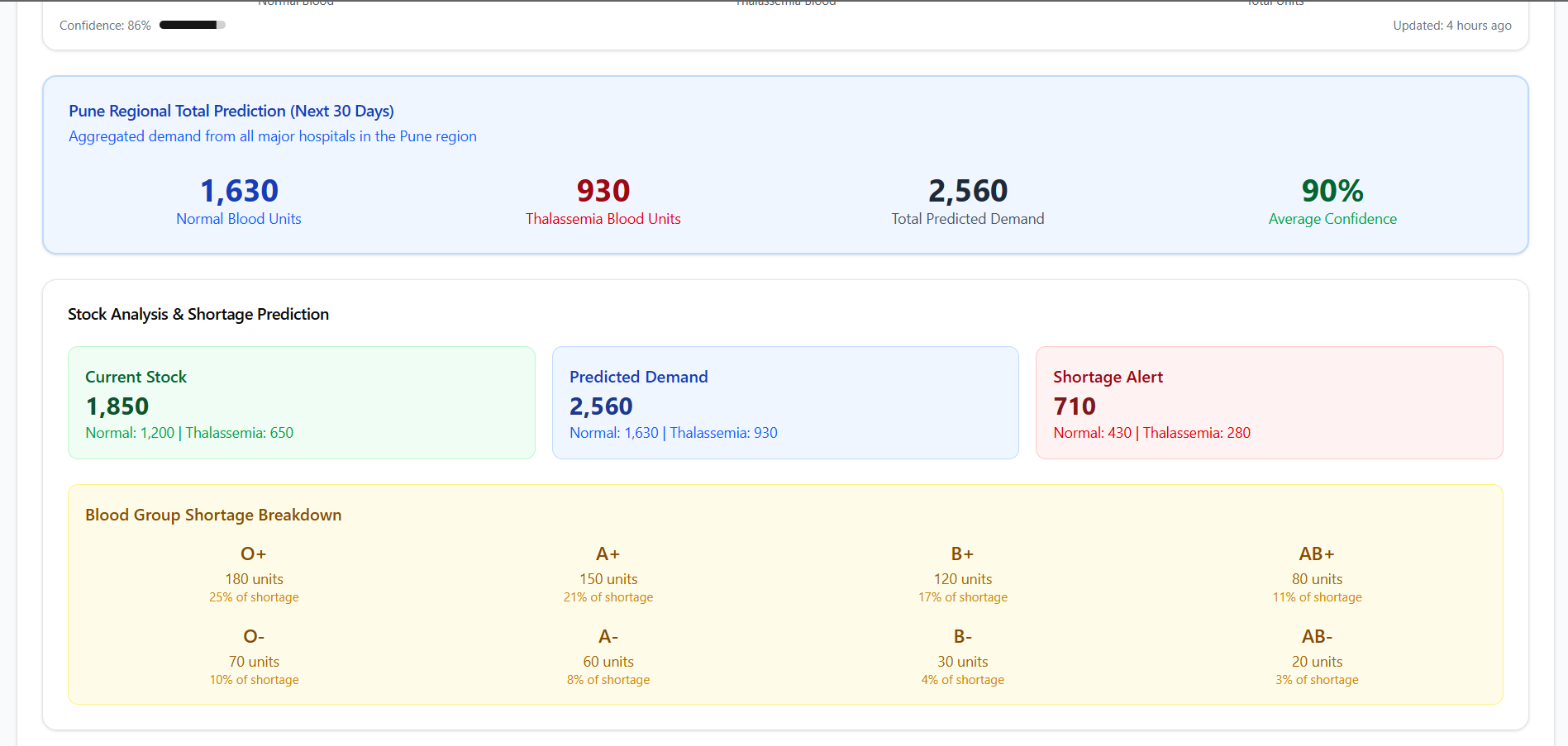This screenshot has width=1568, height=746.
Task: Click the O- blood group entry
Action: (254, 657)
